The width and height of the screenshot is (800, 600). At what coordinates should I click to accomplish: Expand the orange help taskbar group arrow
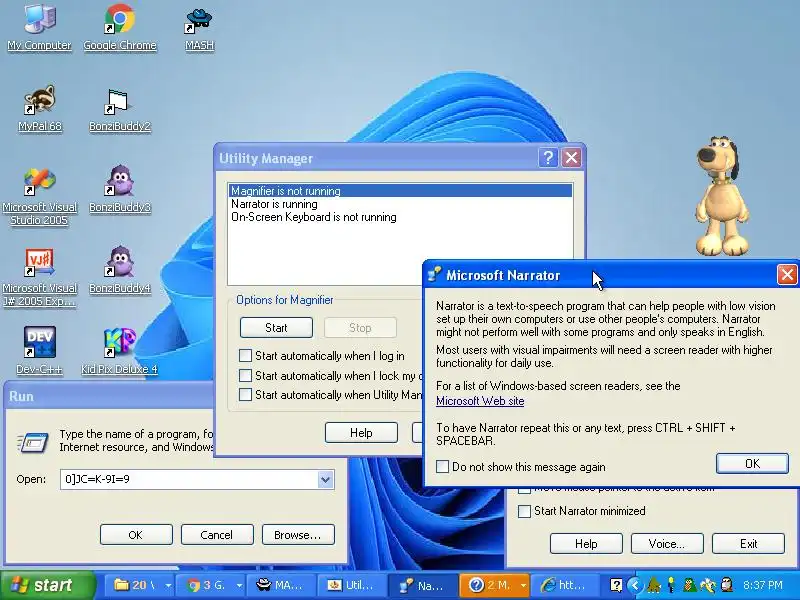pyautogui.click(x=523, y=585)
